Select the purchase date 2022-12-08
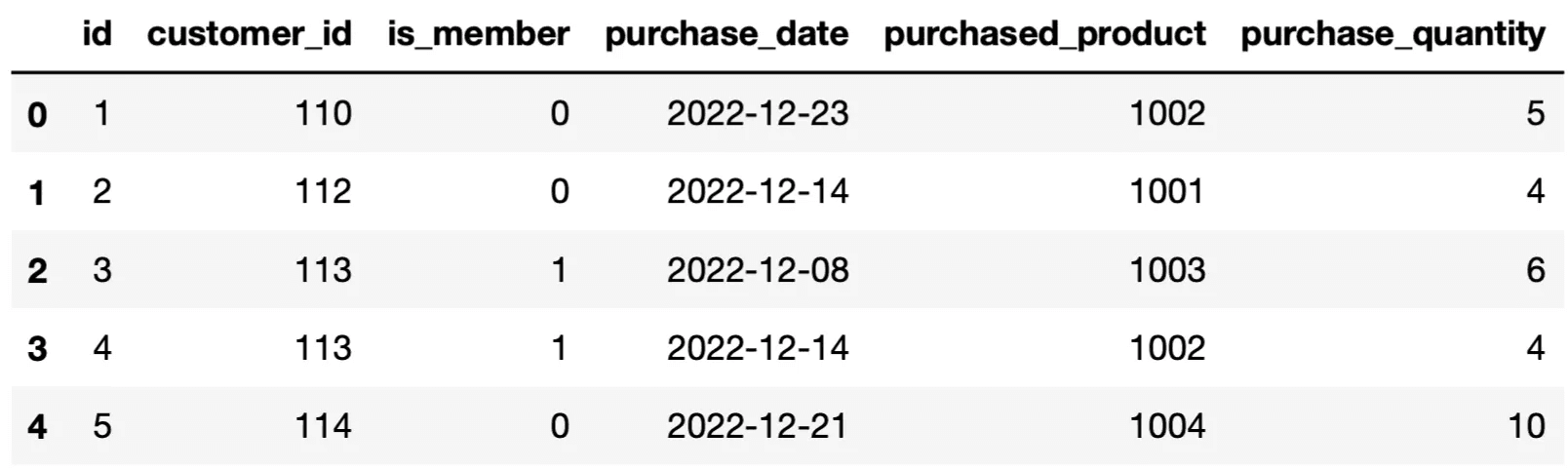This screenshot has height=470, width=1568. coord(758,270)
